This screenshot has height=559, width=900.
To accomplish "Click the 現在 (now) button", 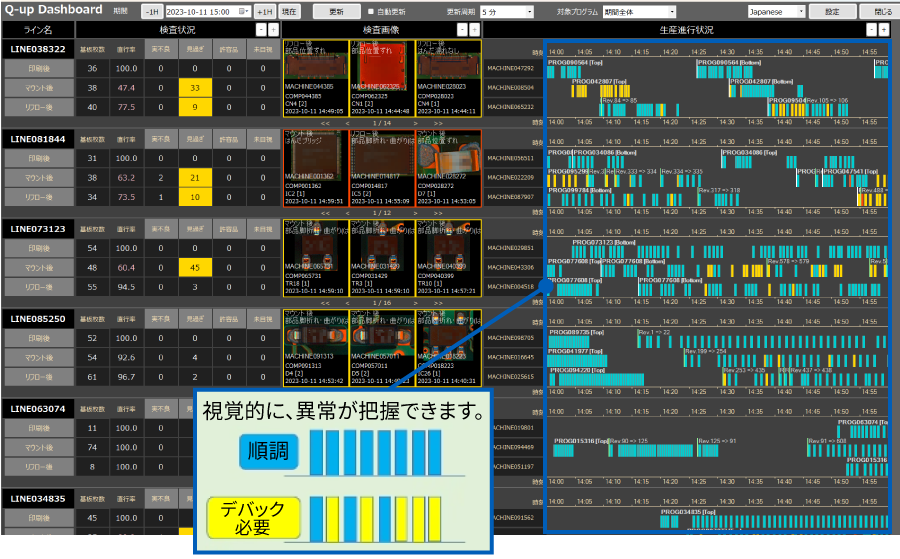I will pos(289,11).
